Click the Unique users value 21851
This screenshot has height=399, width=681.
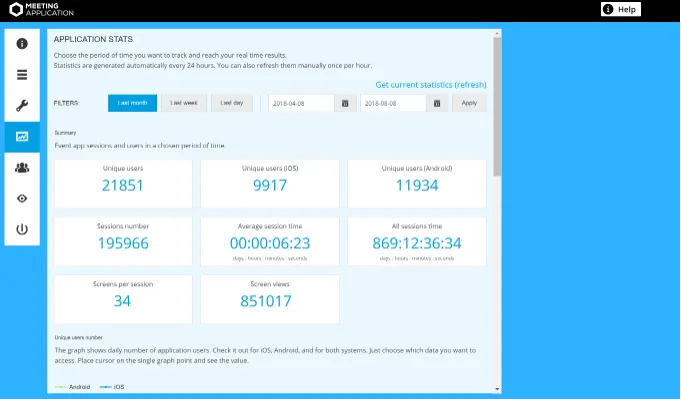click(x=122, y=185)
